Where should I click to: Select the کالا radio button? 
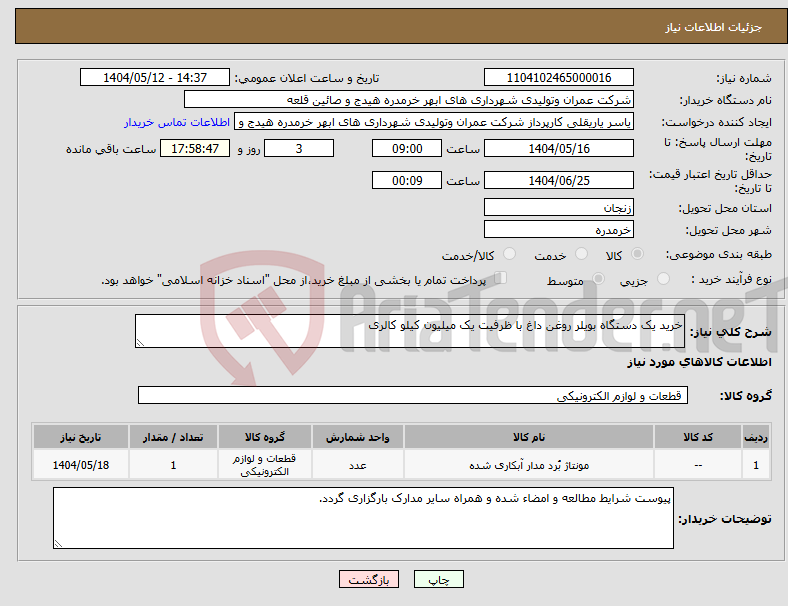(637, 254)
